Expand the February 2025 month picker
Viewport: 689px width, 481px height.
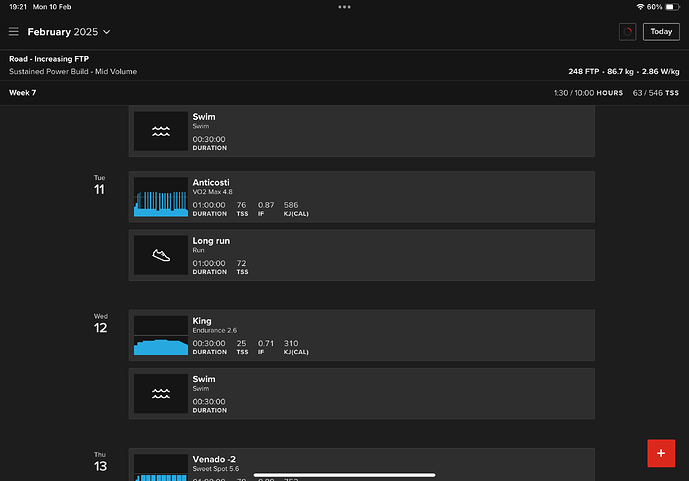[69, 32]
